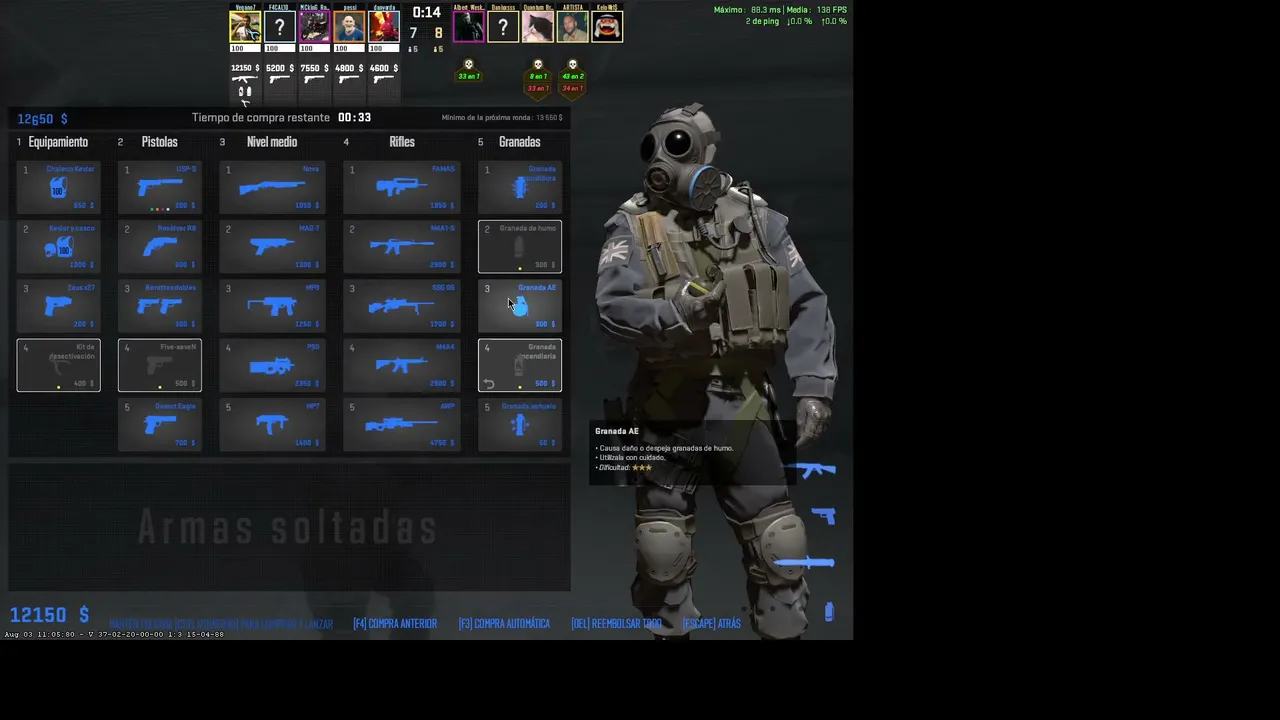Click the Mínimo de la próxima ronda text
1280x720 pixels.
pos(502,118)
